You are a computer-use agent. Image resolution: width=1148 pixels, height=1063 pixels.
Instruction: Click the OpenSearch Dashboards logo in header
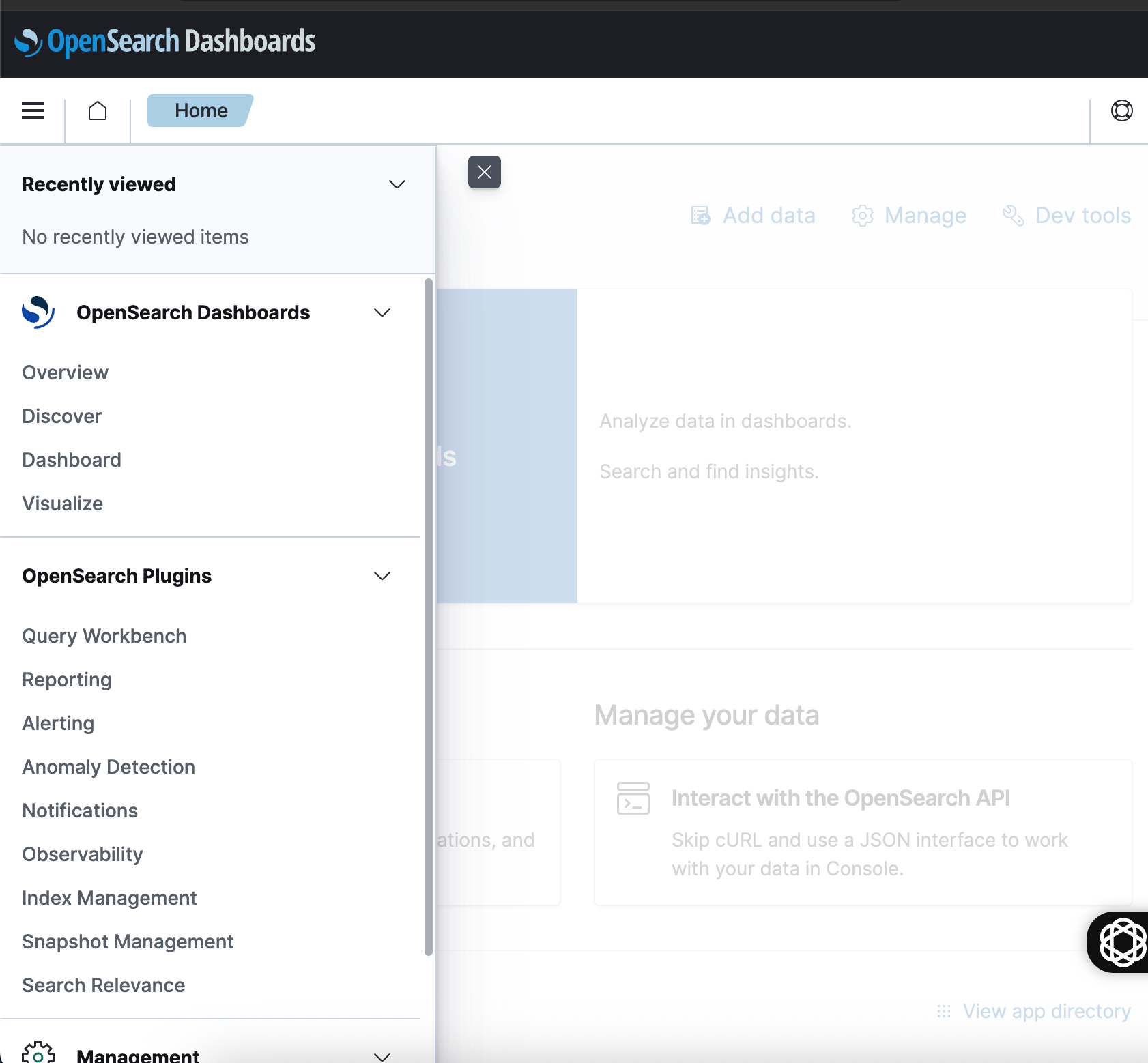click(x=164, y=42)
